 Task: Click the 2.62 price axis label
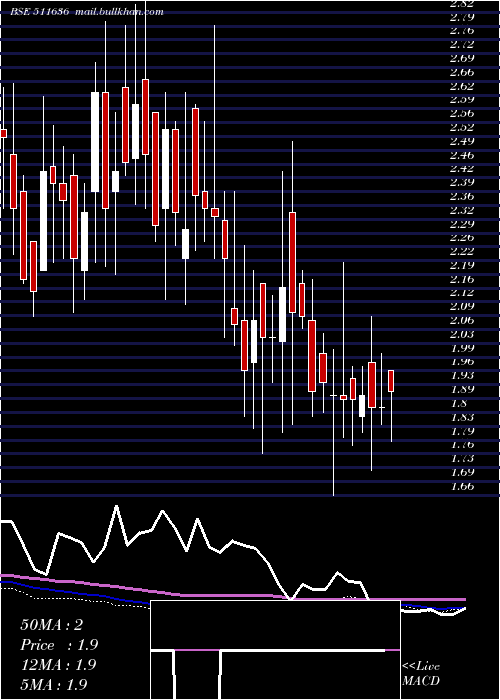click(462, 86)
